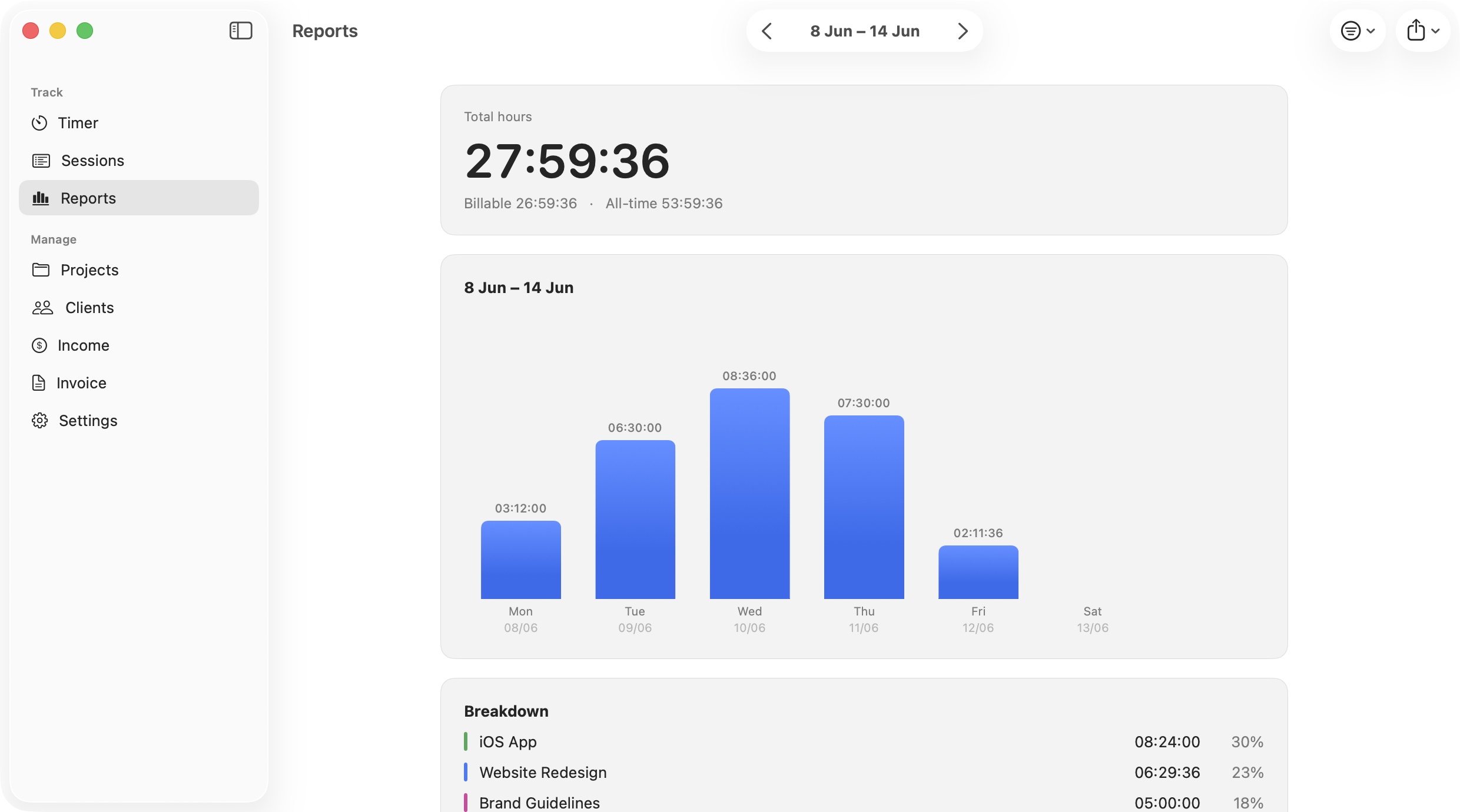Screen dimensions: 1460x812
Task: Open the Projects folder icon
Action: [x=41, y=270]
